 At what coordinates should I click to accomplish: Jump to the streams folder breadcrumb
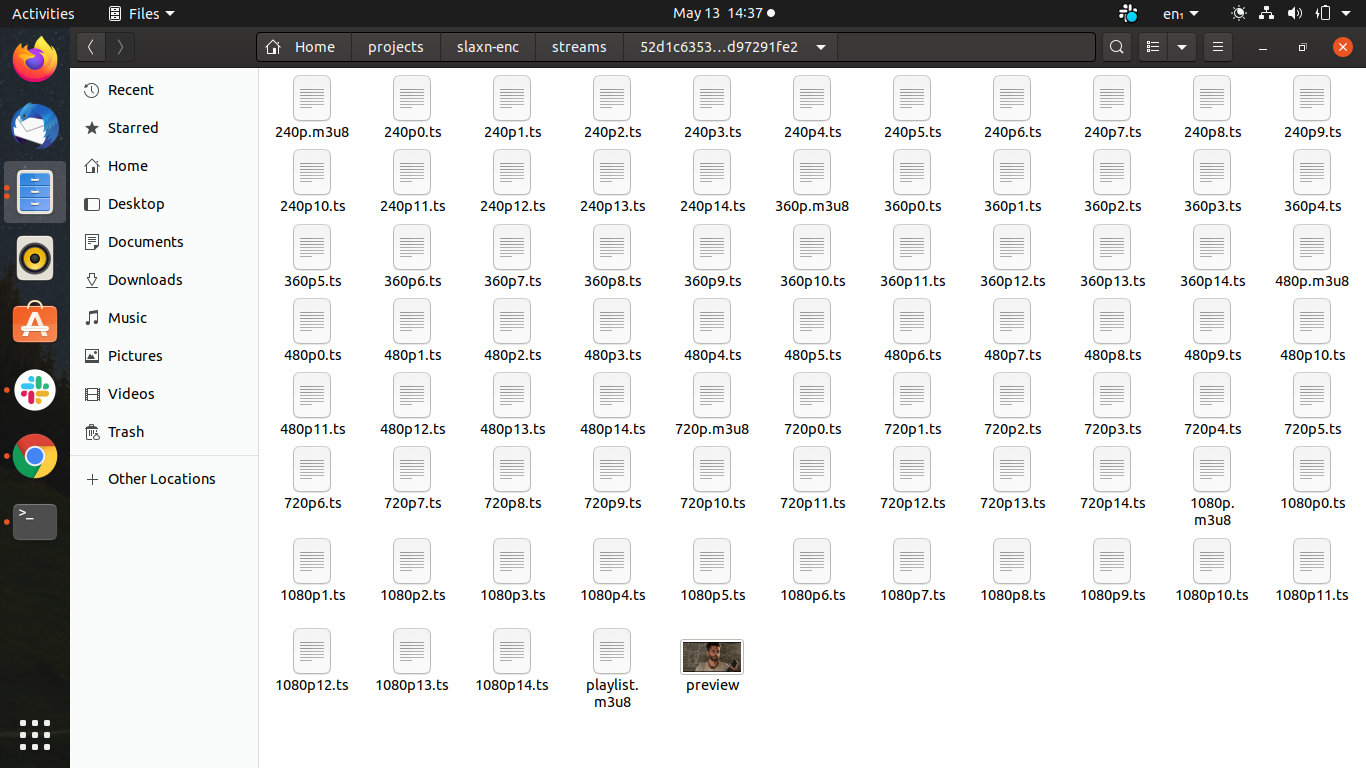(579, 47)
